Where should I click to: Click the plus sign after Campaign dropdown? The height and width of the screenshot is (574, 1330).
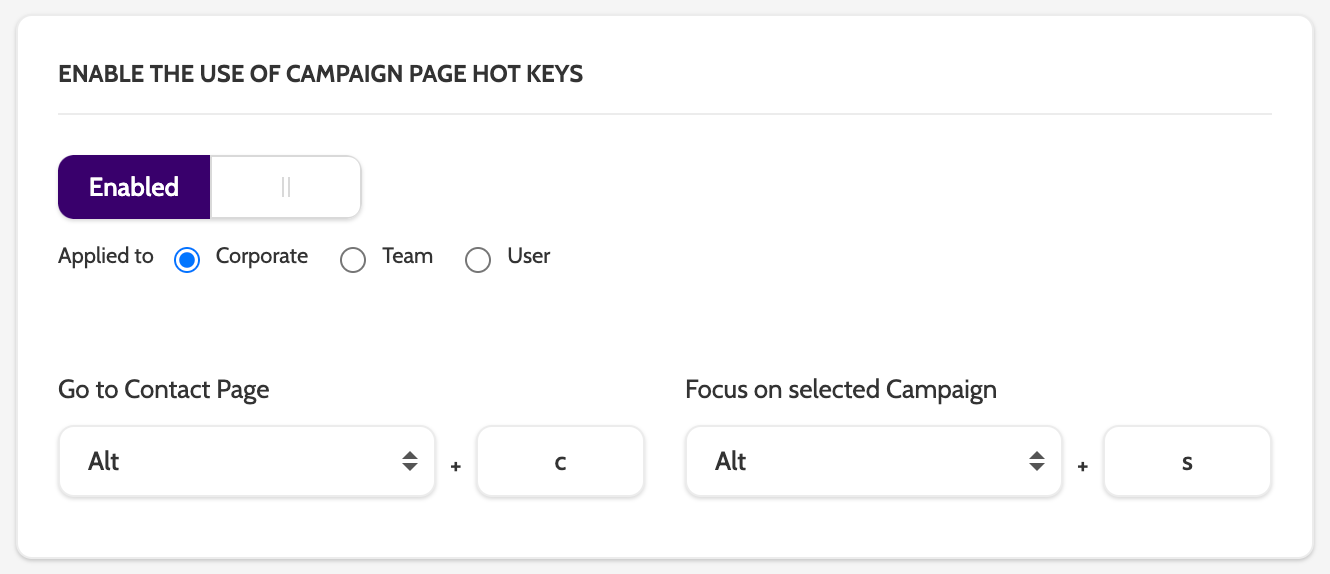click(x=1083, y=465)
